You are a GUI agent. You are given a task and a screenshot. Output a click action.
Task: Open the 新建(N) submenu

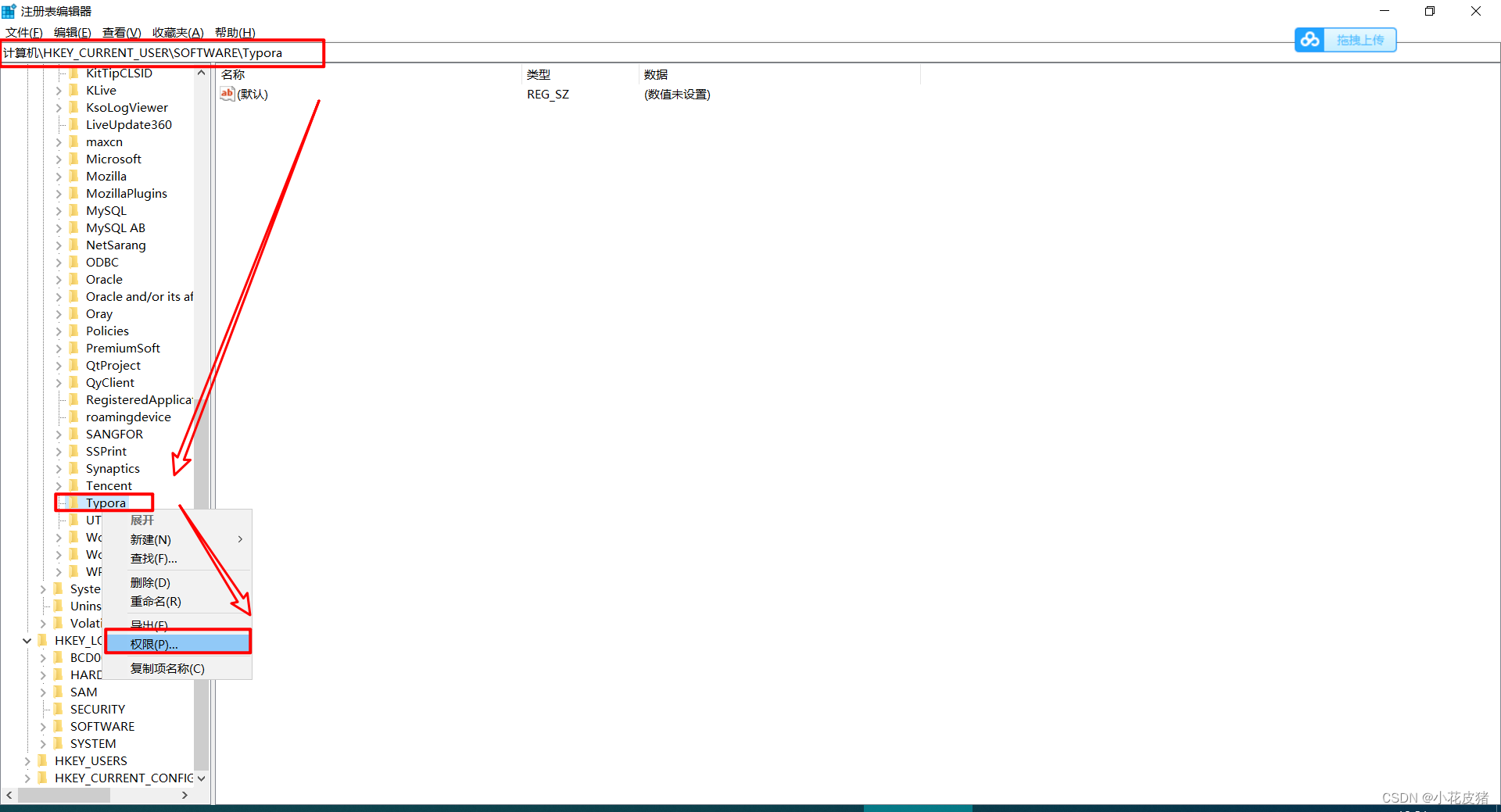[x=177, y=539]
